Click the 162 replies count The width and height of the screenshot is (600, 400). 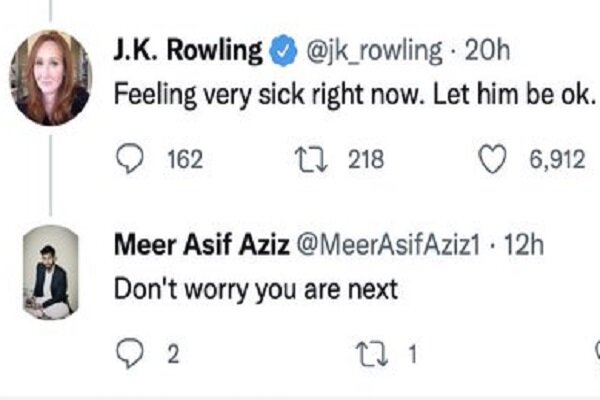click(183, 160)
